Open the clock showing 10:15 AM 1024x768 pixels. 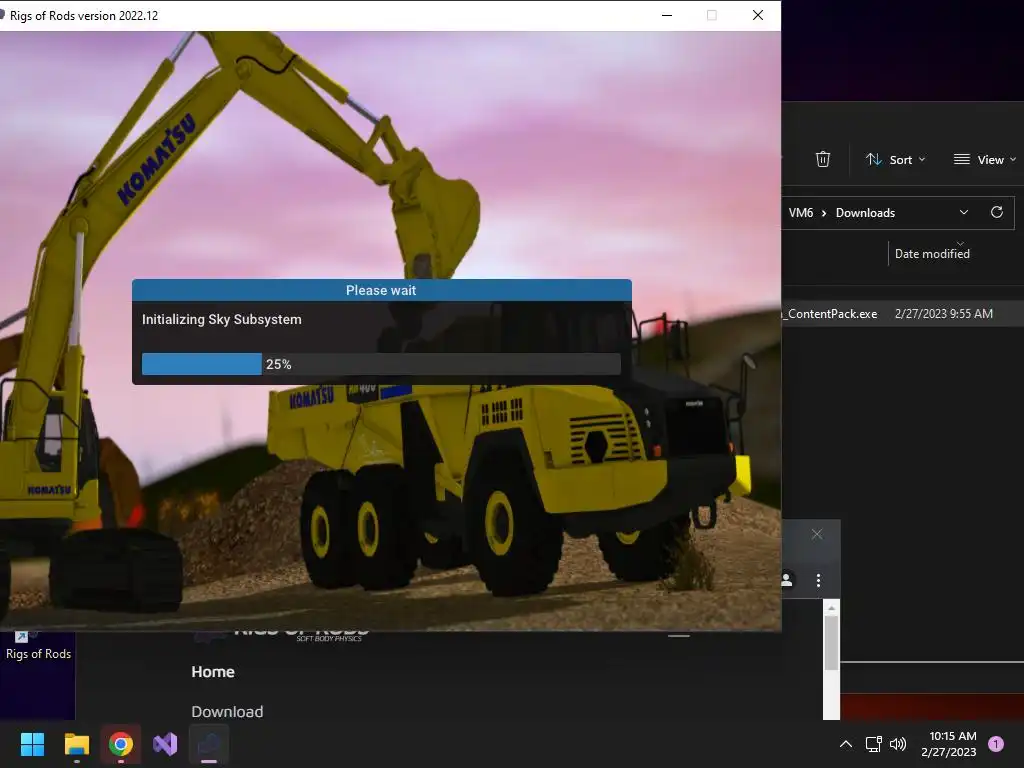[x=950, y=744]
